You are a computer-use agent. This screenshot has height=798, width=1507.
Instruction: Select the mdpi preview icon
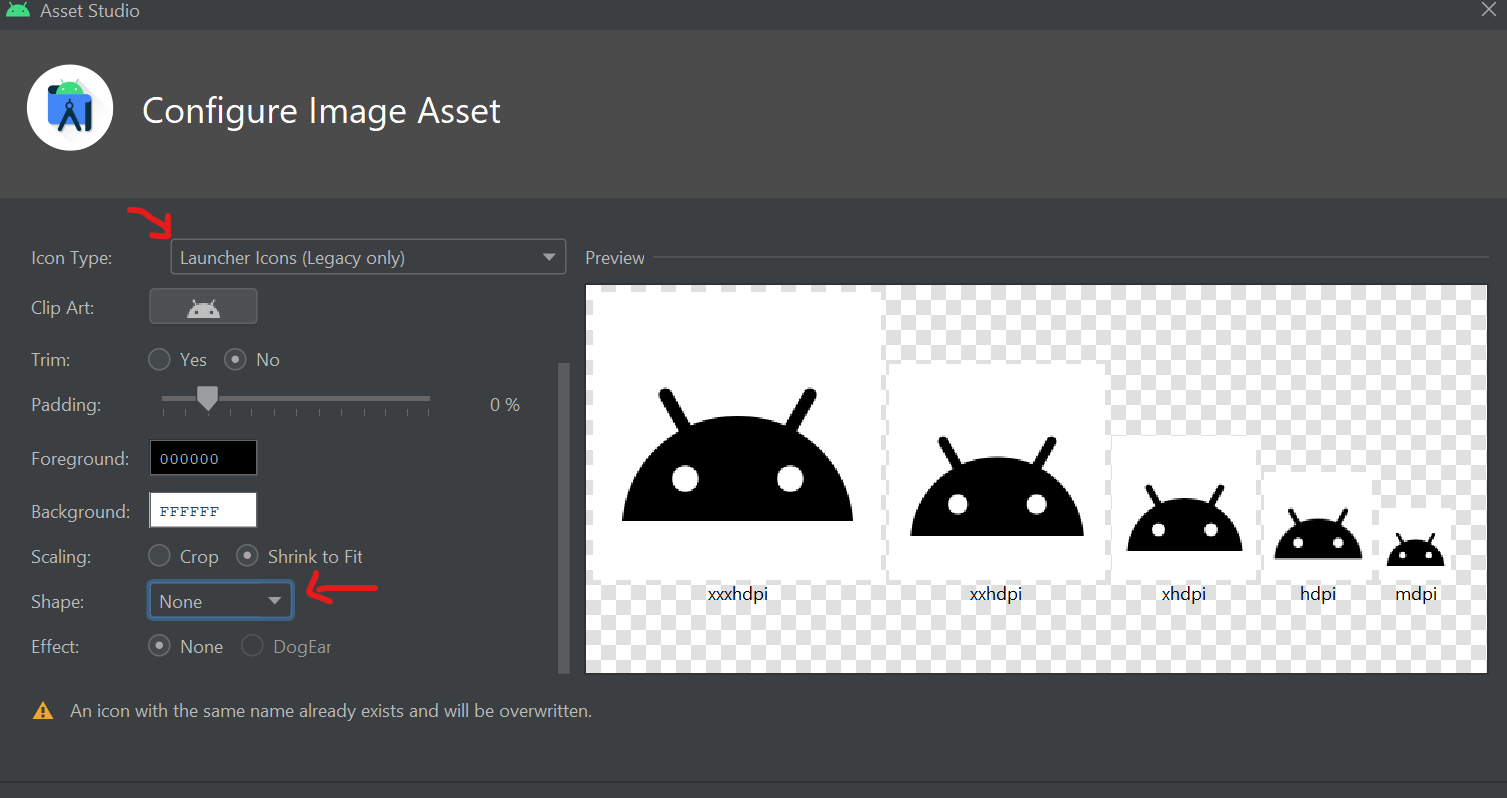click(x=1415, y=540)
